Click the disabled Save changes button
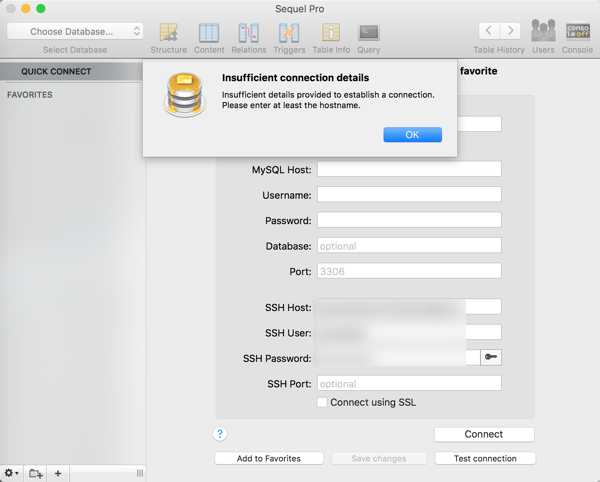The image size is (600, 482). 379,458
